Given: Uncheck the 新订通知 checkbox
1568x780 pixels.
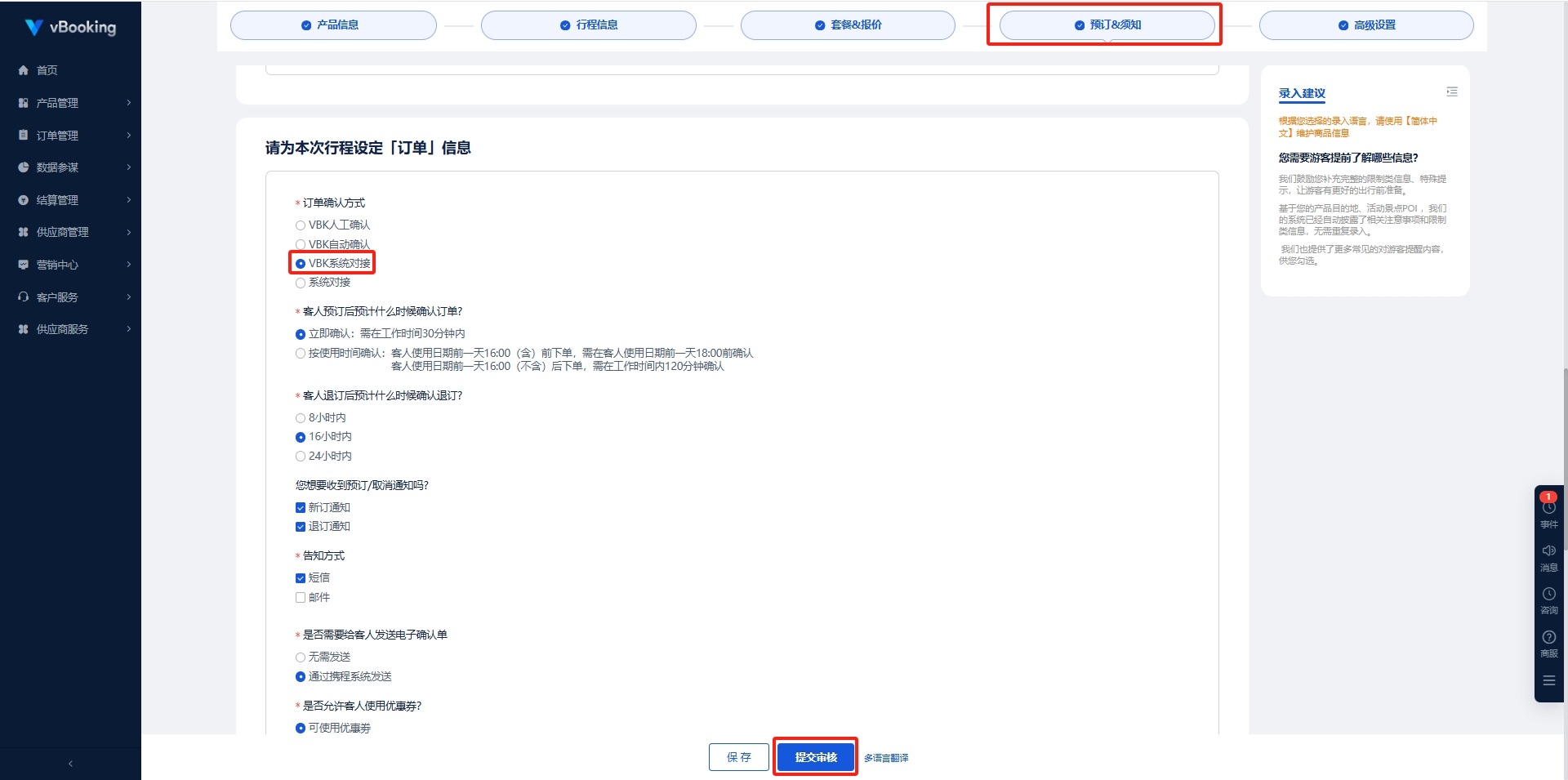Looking at the screenshot, I should click(301, 507).
